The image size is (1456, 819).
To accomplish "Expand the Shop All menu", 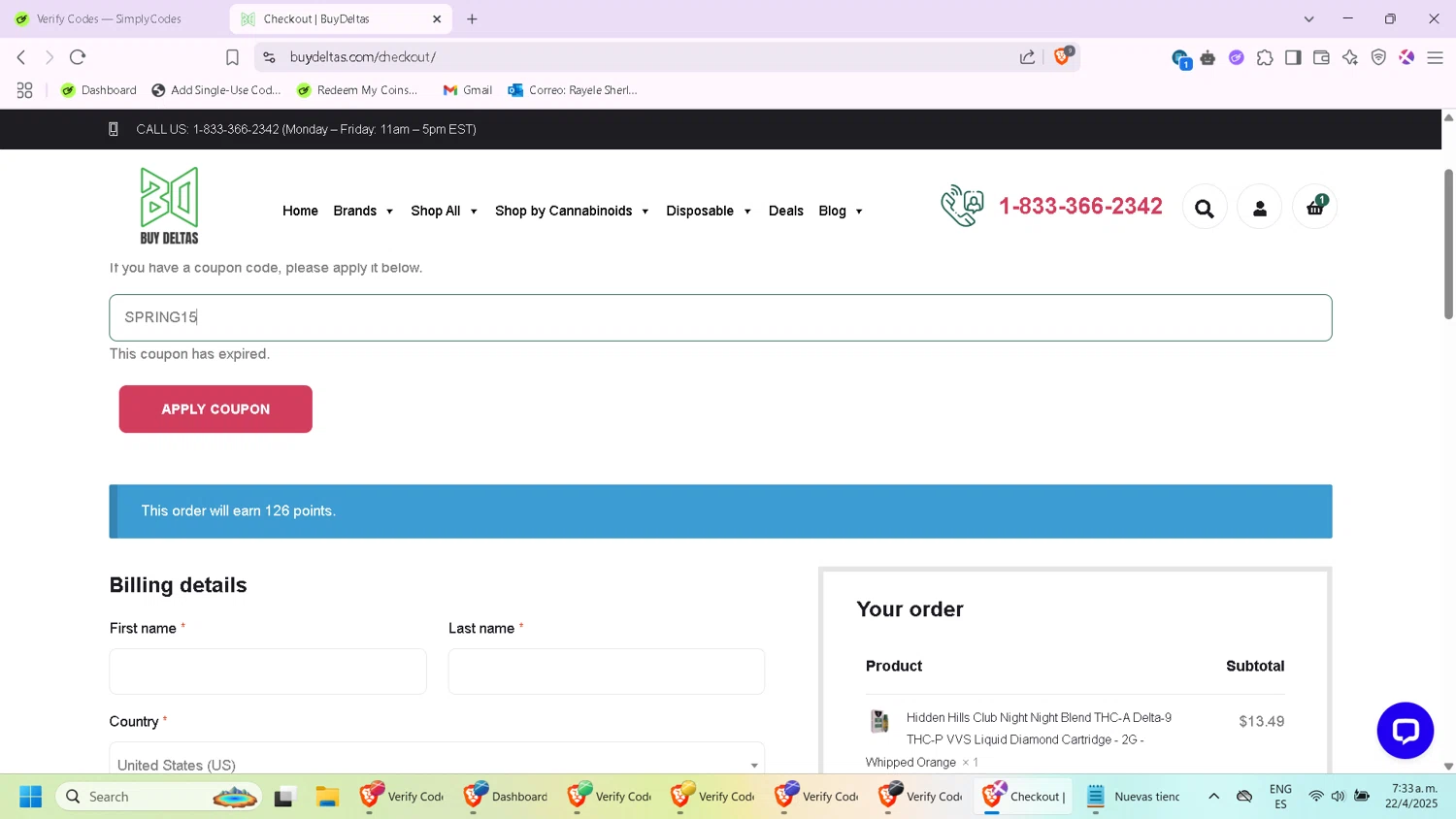I will (x=444, y=211).
